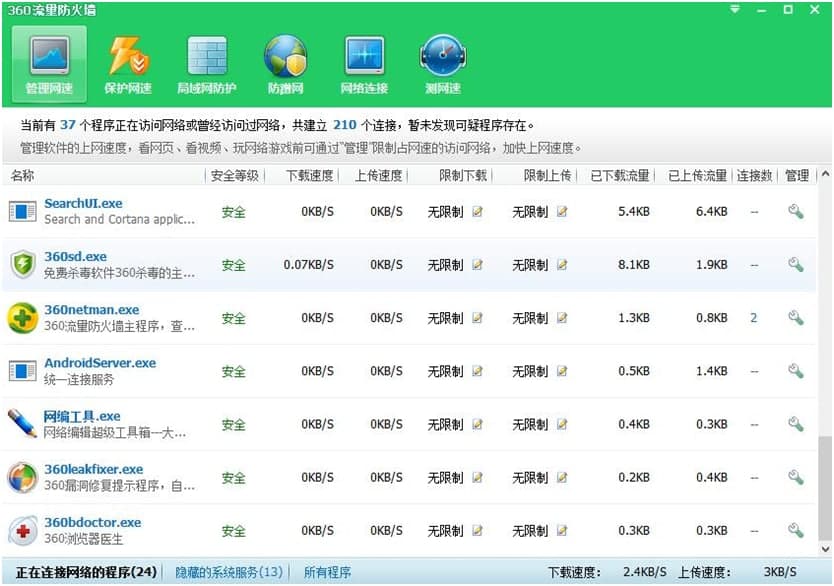
Task: Select 正在连接网络的程序(24) tab
Action: [87, 572]
